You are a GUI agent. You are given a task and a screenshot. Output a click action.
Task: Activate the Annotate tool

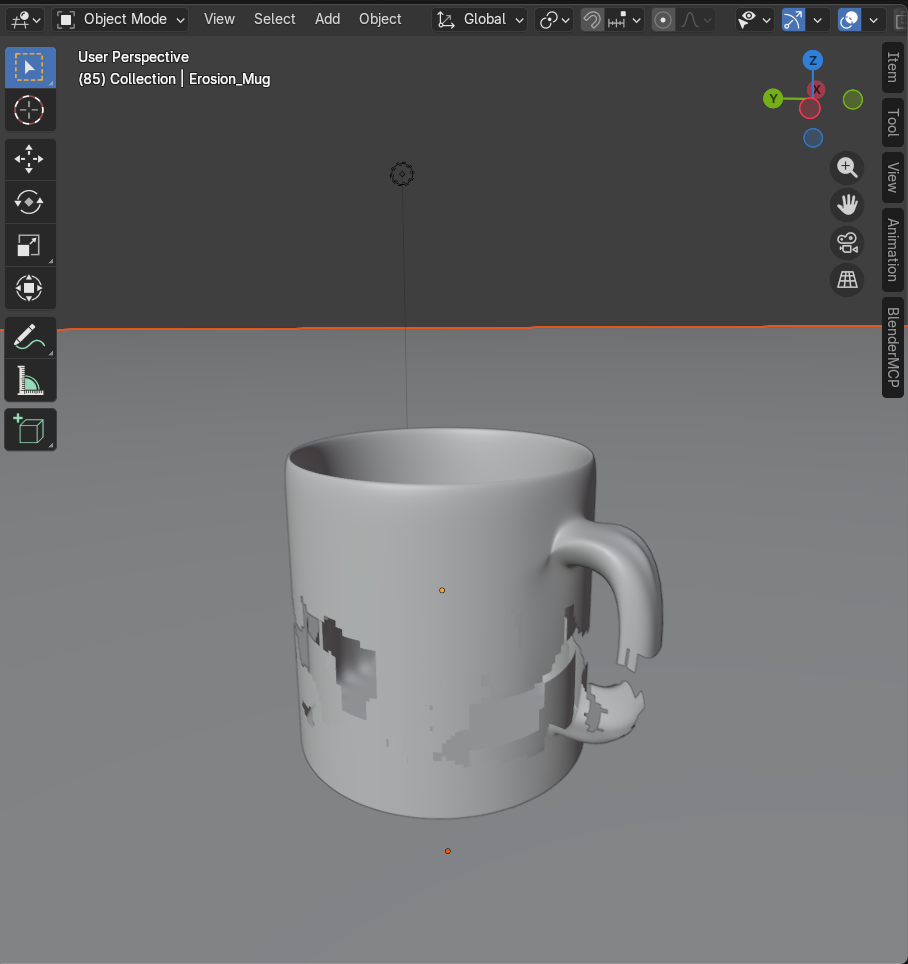click(30, 337)
